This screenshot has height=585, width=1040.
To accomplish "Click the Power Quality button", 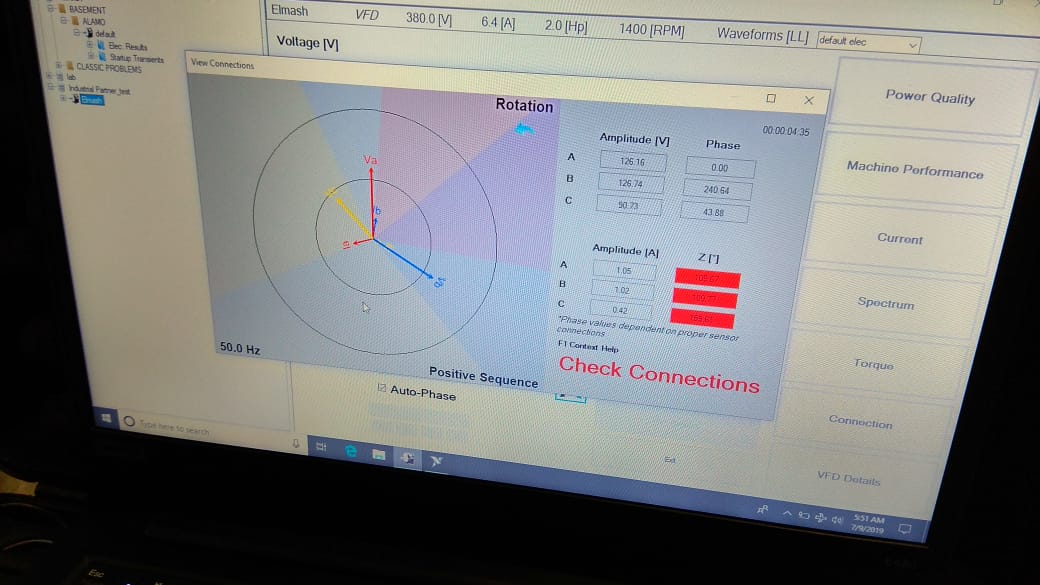I will (929, 96).
